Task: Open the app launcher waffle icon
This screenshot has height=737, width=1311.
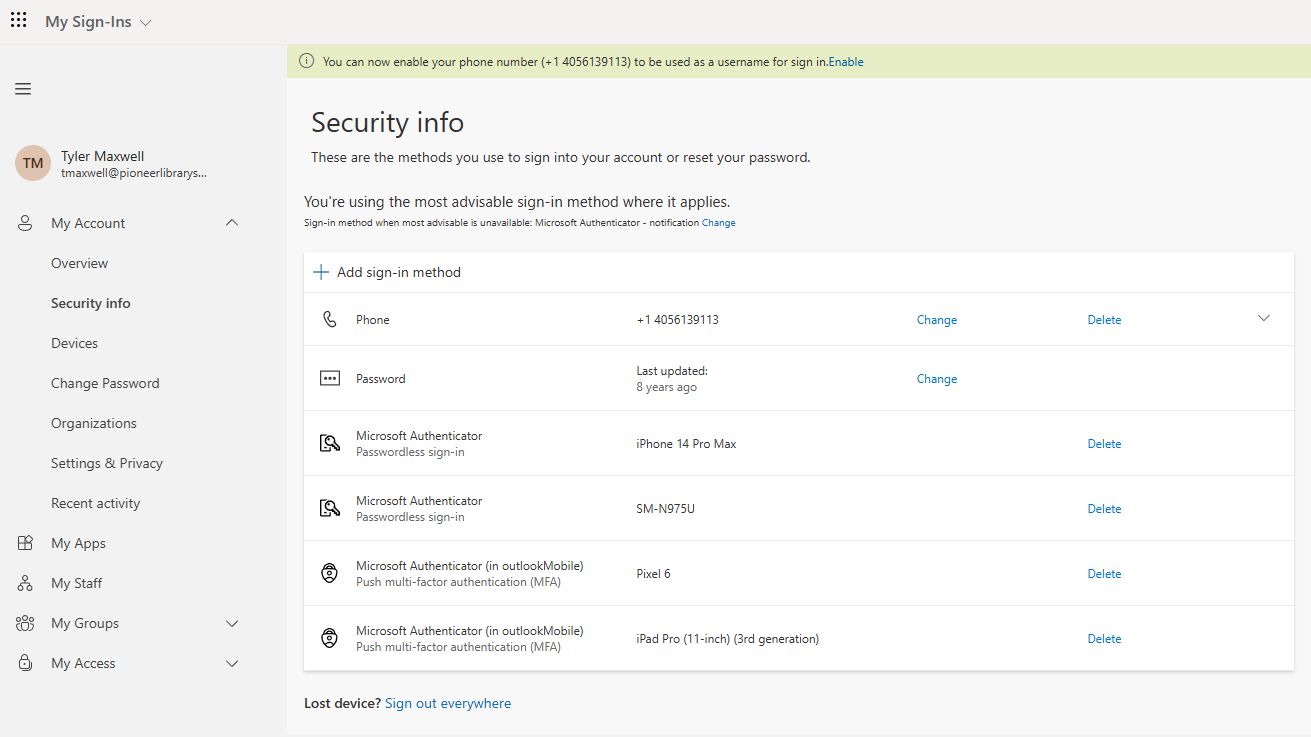Action: pyautogui.click(x=19, y=21)
